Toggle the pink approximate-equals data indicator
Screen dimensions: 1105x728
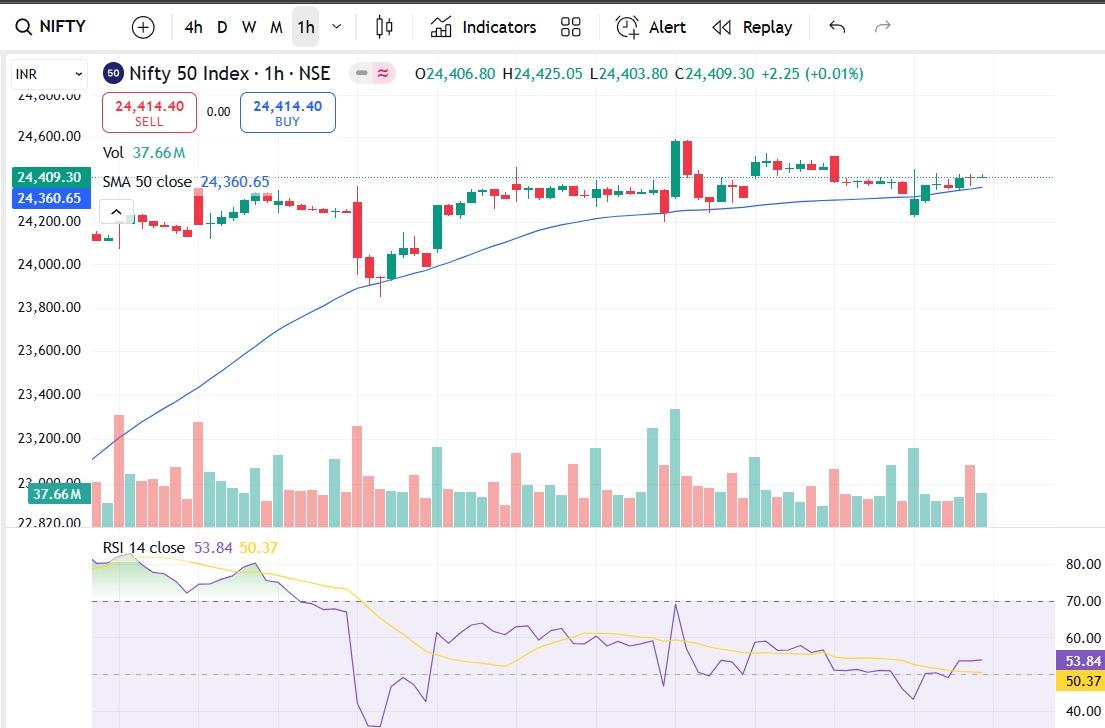[383, 73]
